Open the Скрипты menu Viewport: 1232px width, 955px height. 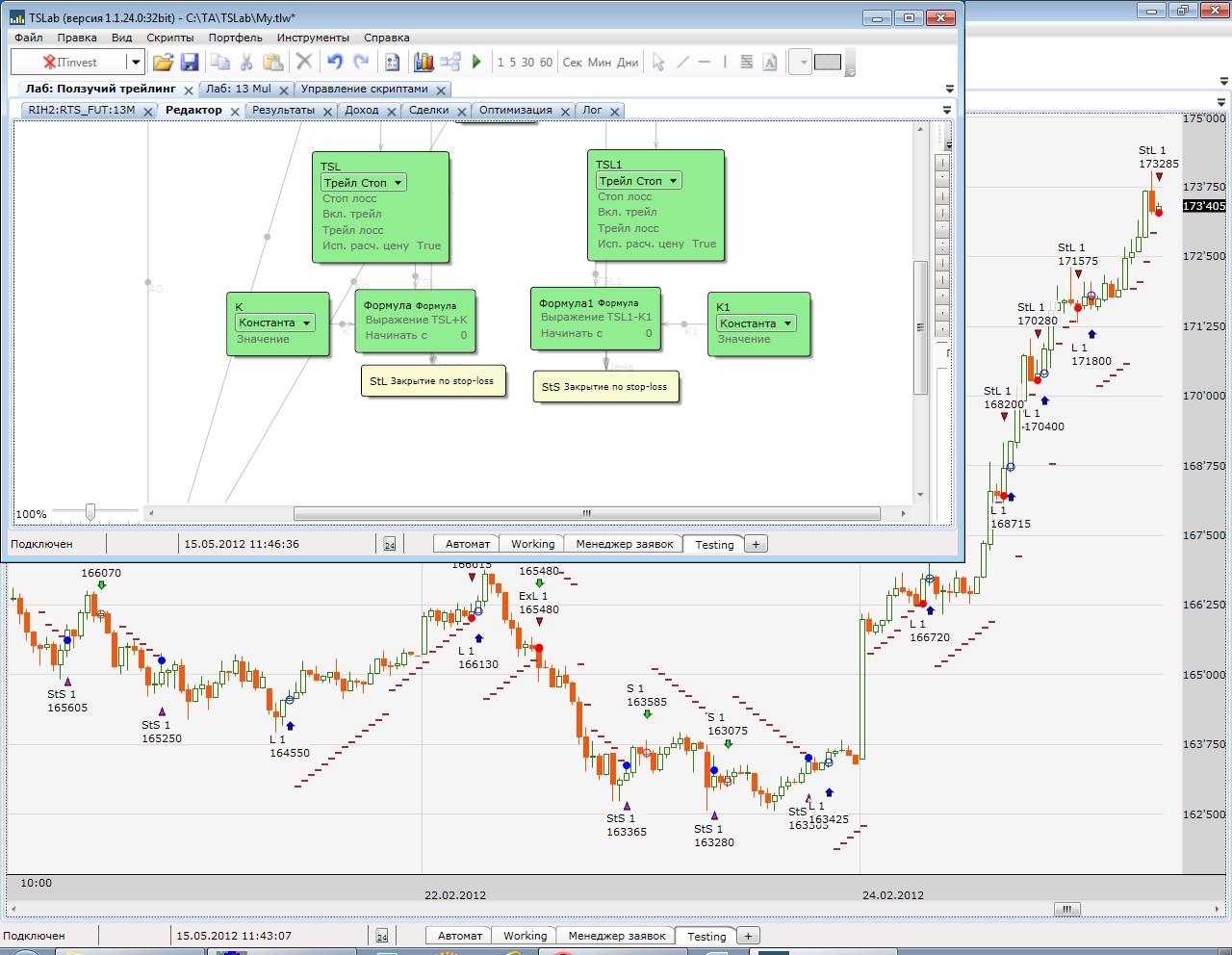coord(170,38)
